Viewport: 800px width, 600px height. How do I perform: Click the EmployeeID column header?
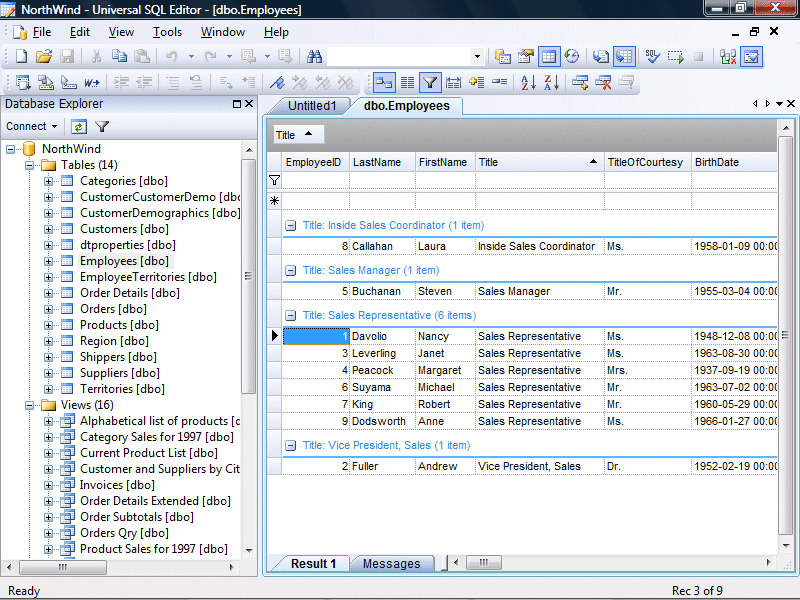pos(316,162)
